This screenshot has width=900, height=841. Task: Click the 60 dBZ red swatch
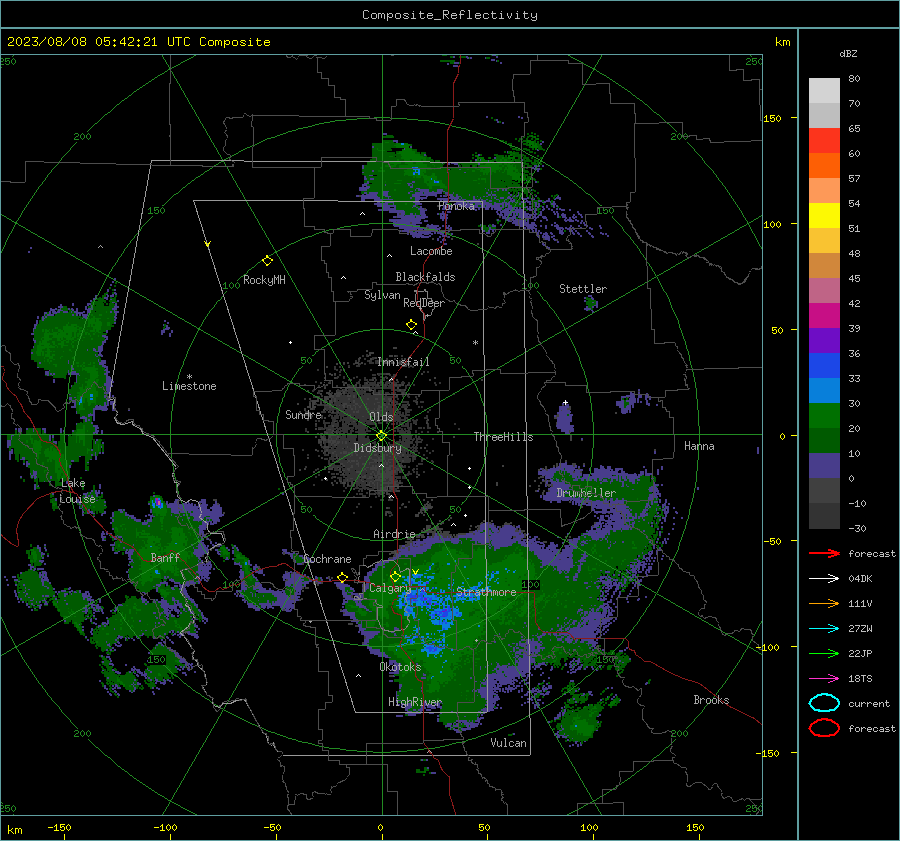pos(824,141)
